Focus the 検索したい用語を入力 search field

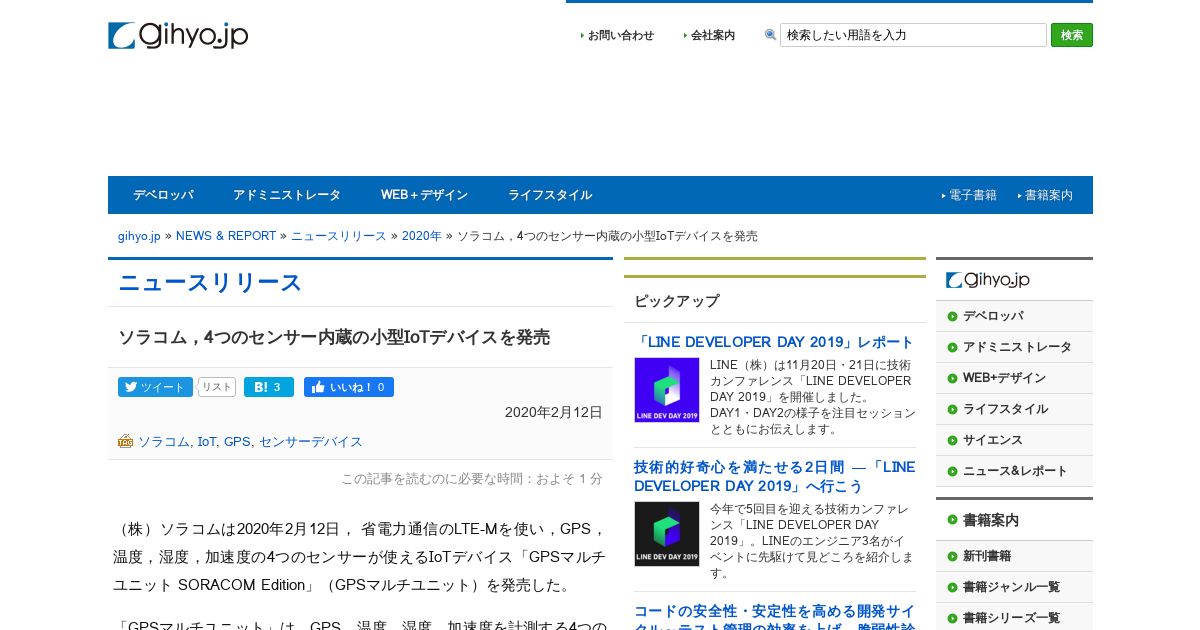point(913,35)
